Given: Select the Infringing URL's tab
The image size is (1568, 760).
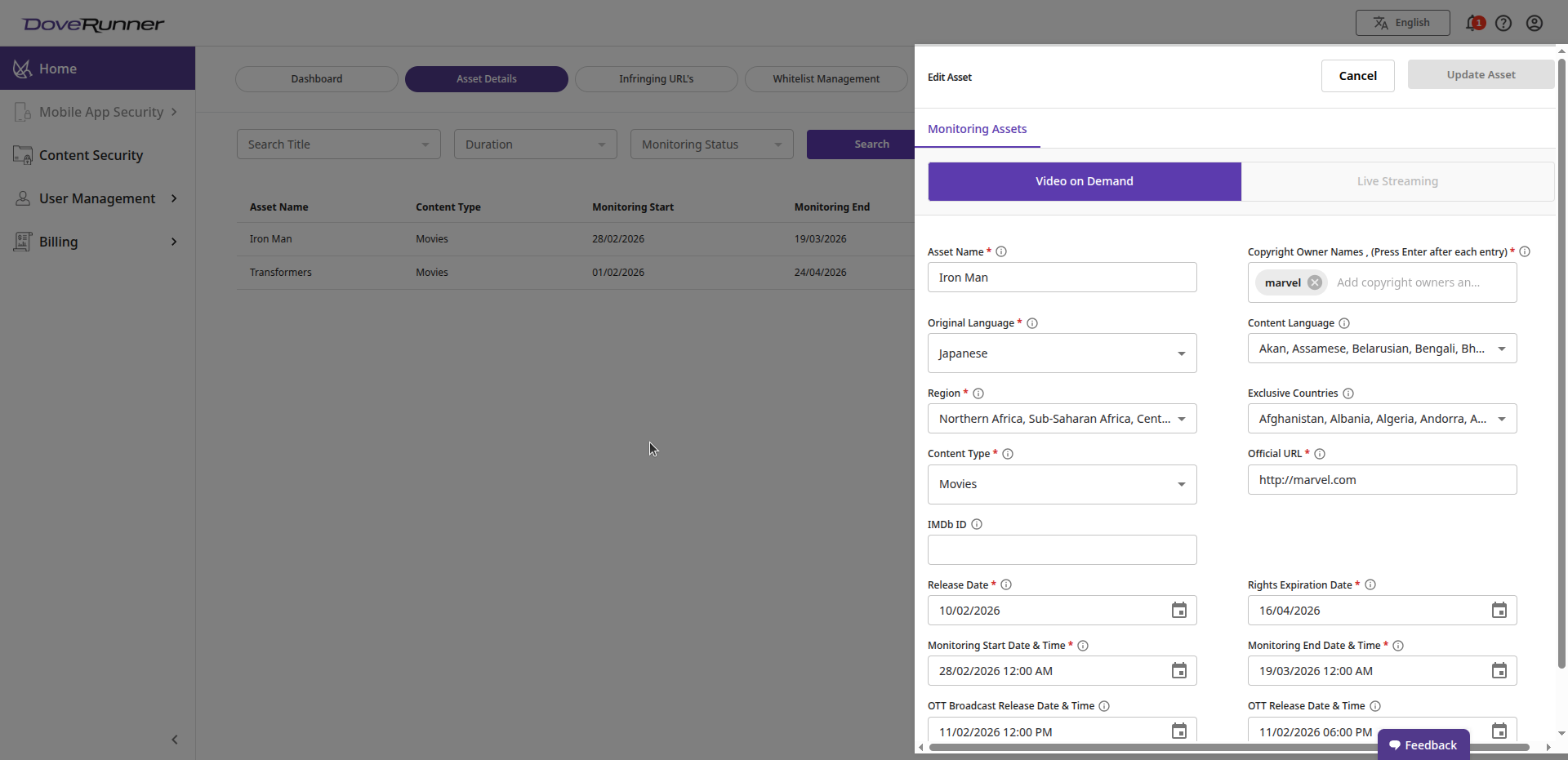Looking at the screenshot, I should point(656,78).
